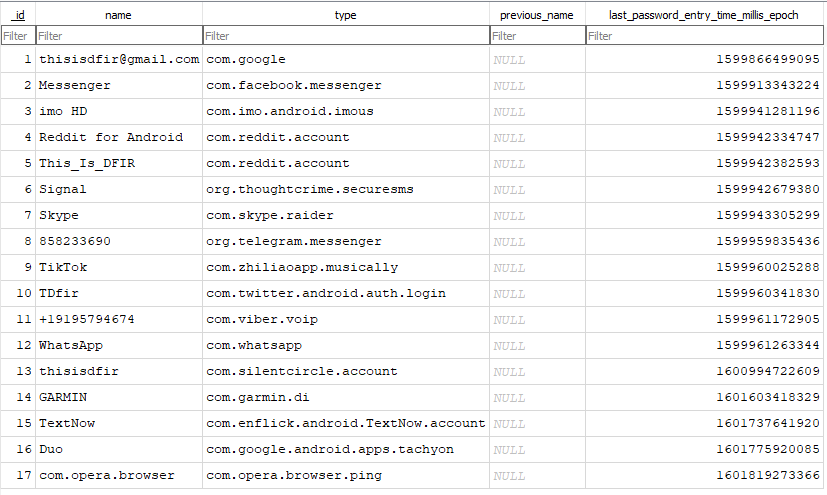Select the org.telegram.messenger cell
This screenshot has width=827, height=495.
tap(346, 241)
